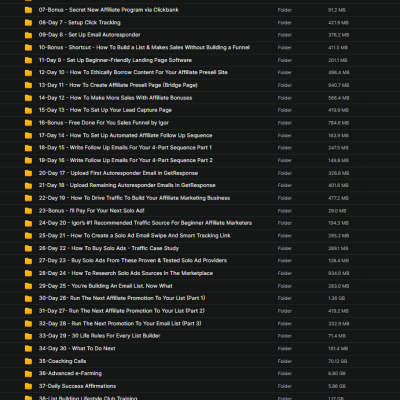Open 19-Day 16 Write Follow Up Emails Part 2
The height and width of the screenshot is (400, 400).
tap(126, 161)
